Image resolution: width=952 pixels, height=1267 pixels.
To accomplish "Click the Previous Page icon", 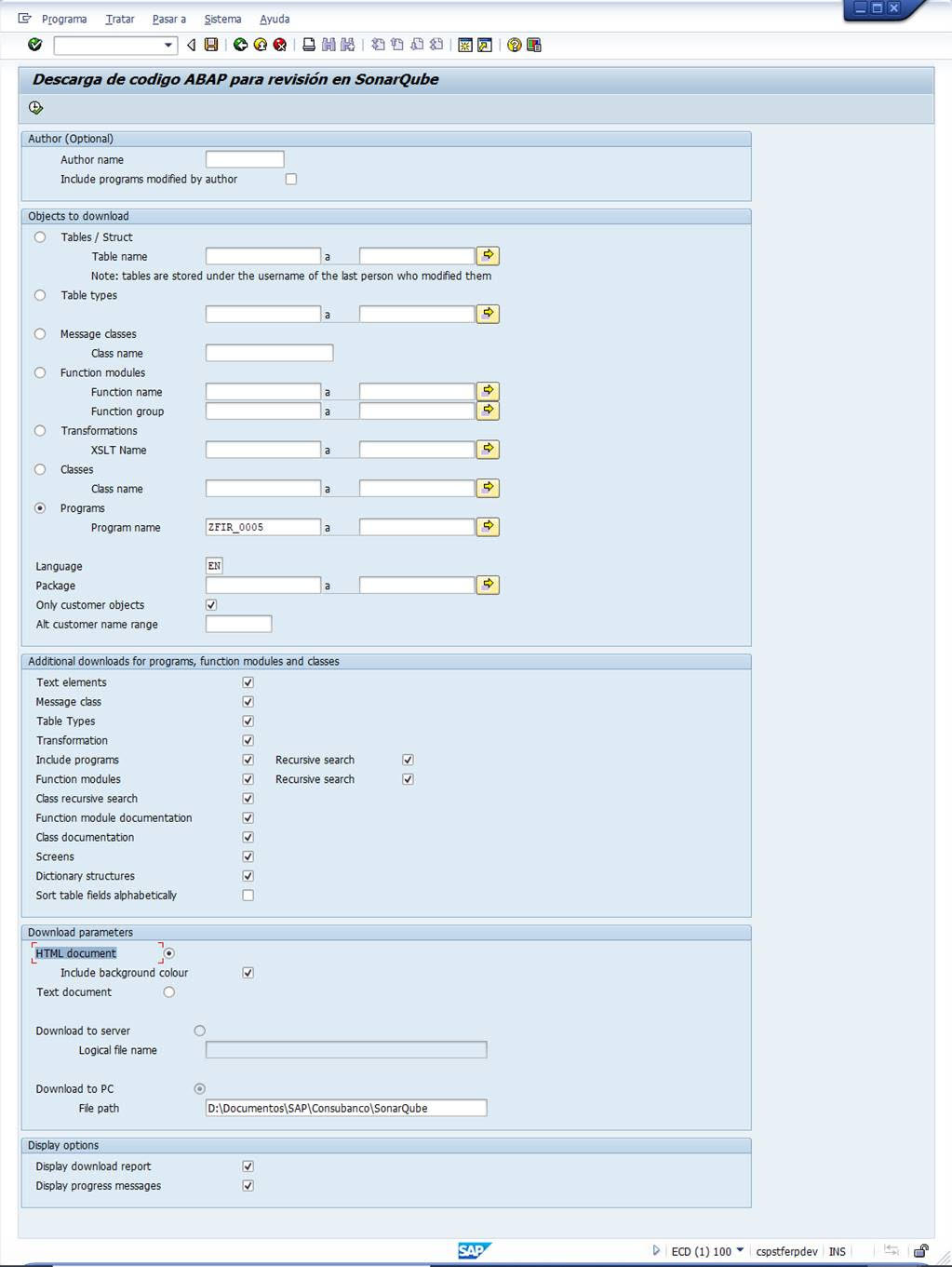I will (397, 45).
